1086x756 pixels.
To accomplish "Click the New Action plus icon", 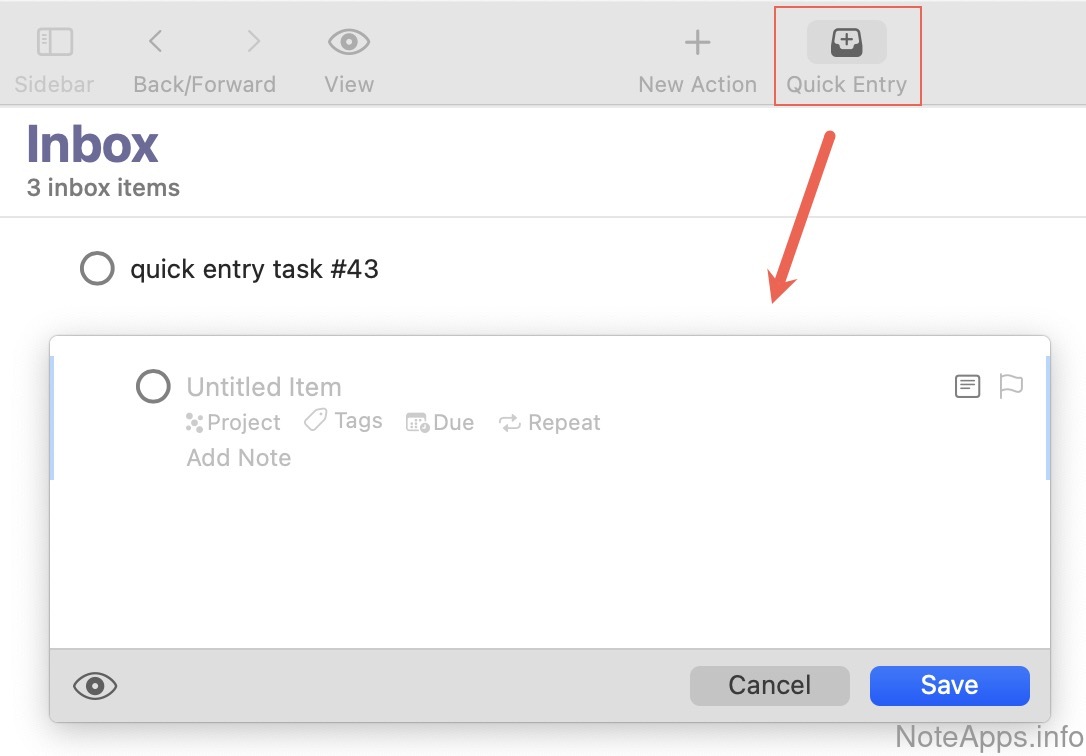I will point(697,42).
